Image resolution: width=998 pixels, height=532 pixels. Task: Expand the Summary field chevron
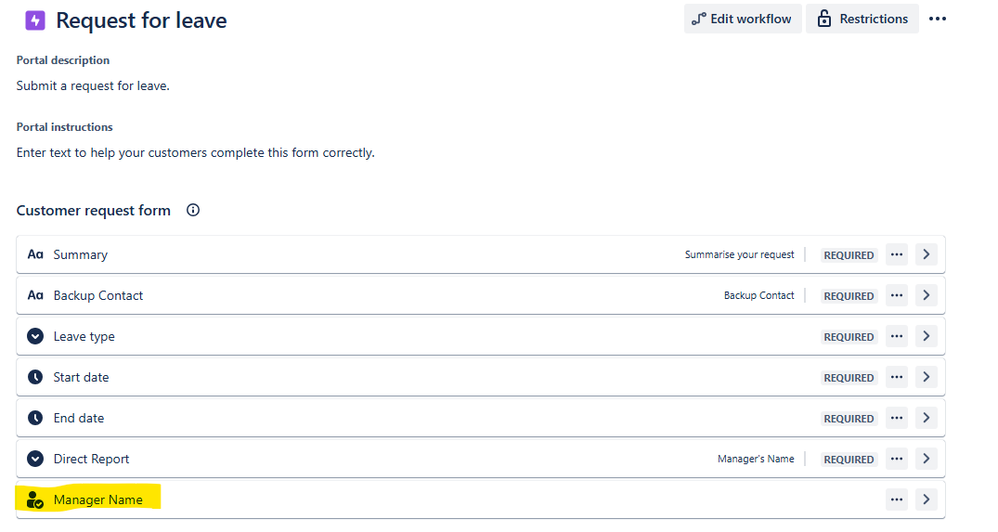[926, 255]
